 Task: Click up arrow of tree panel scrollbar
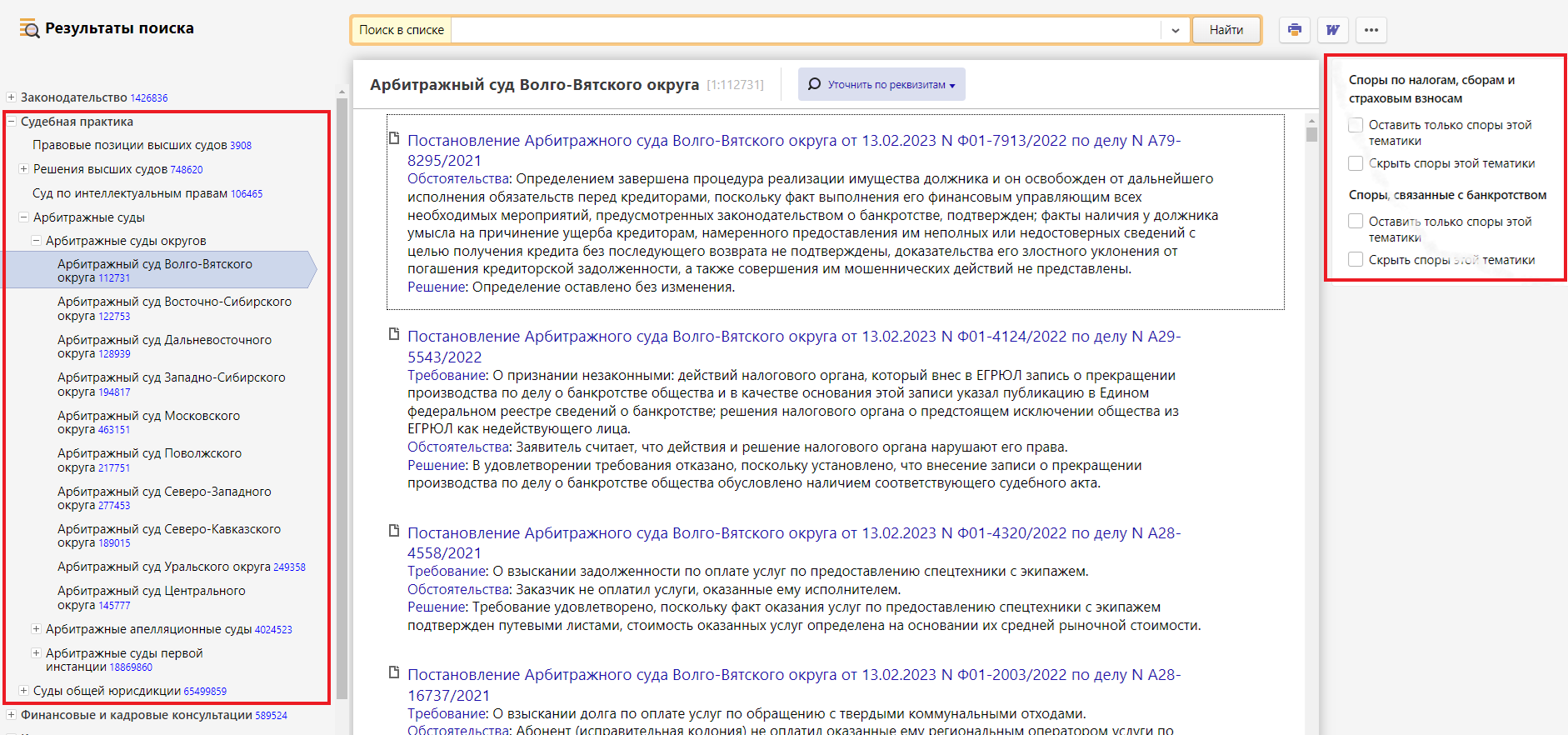point(342,92)
